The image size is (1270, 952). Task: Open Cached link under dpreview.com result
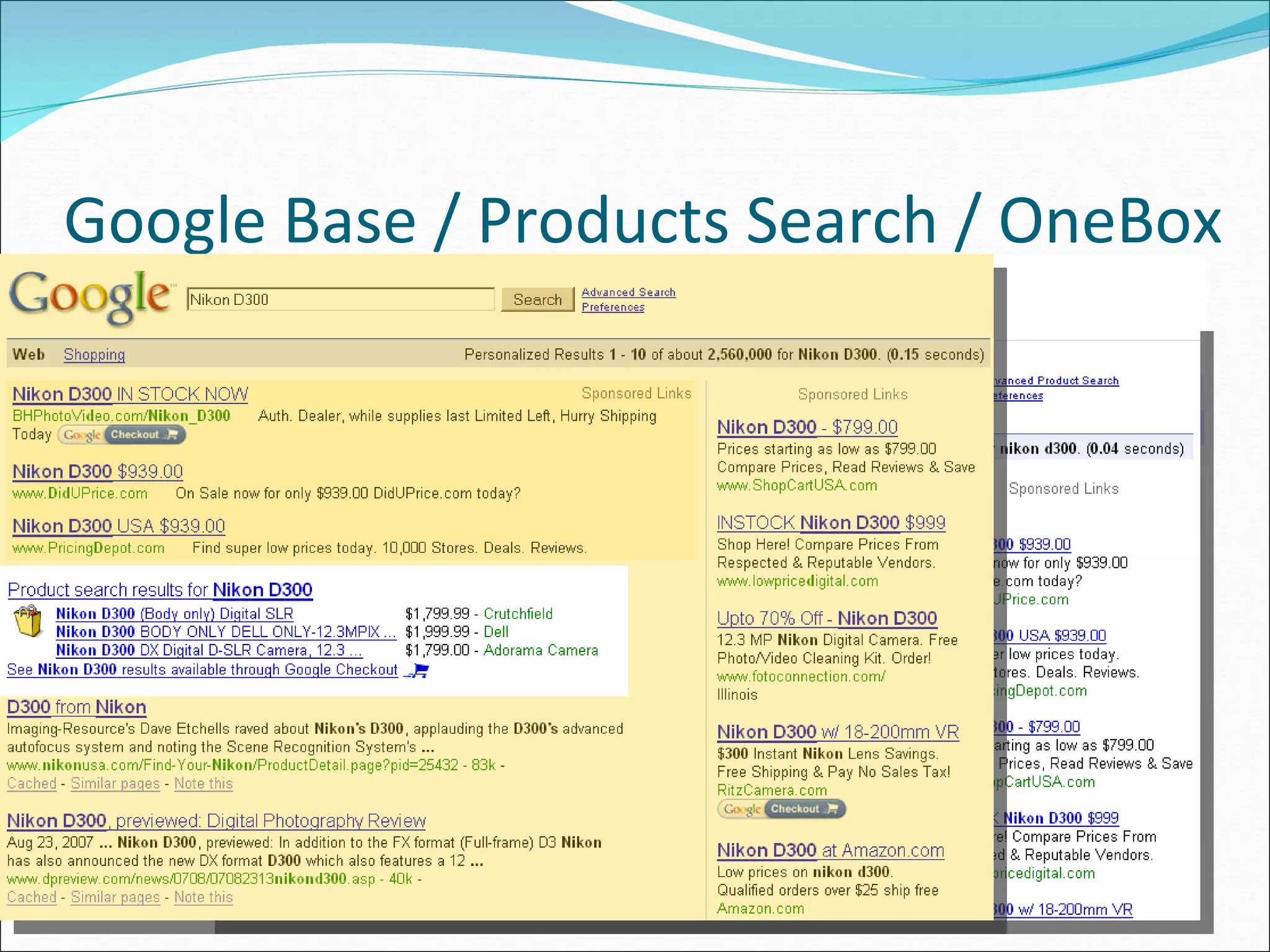[x=32, y=897]
